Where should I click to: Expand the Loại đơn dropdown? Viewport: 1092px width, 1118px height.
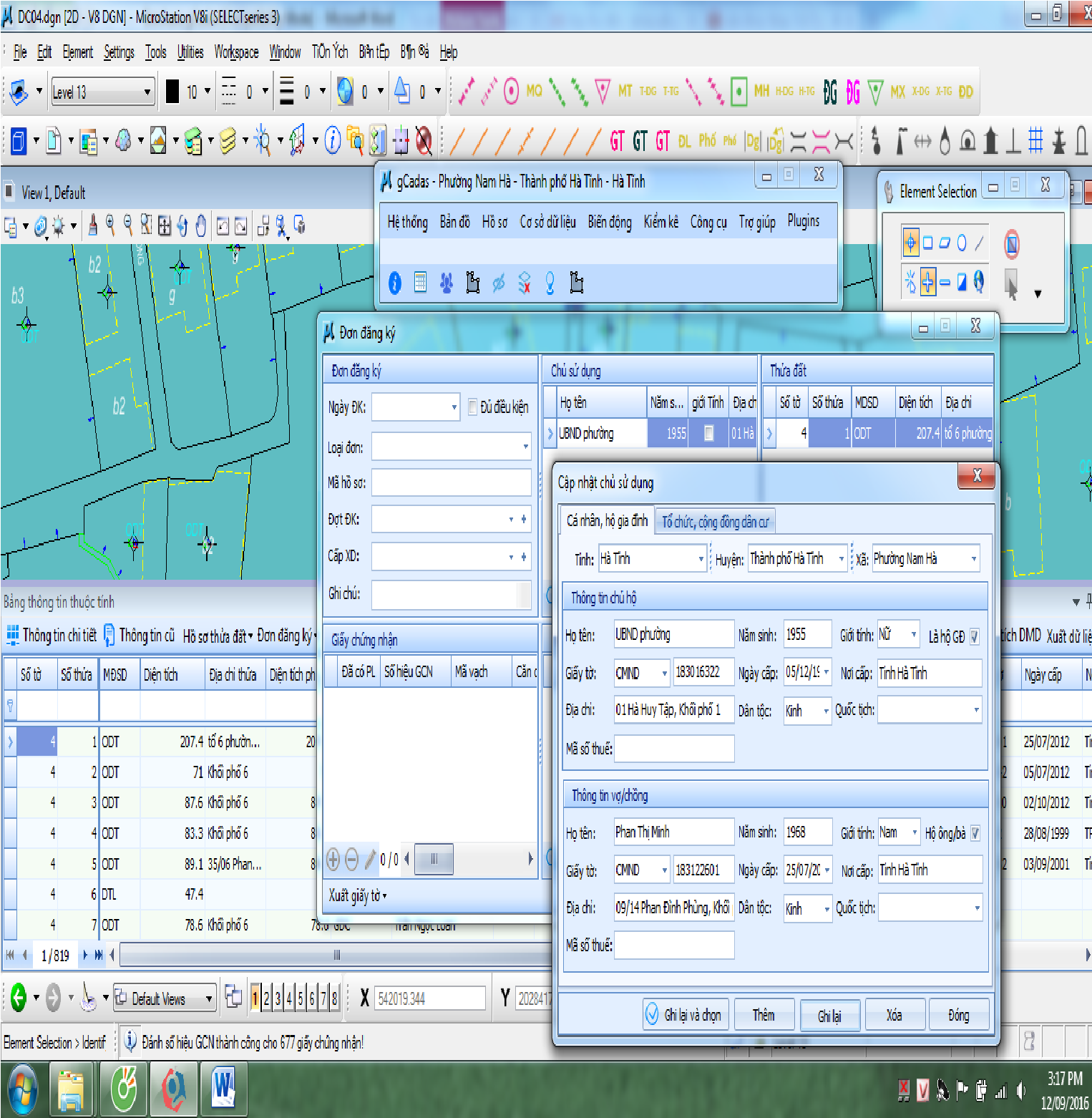(525, 447)
